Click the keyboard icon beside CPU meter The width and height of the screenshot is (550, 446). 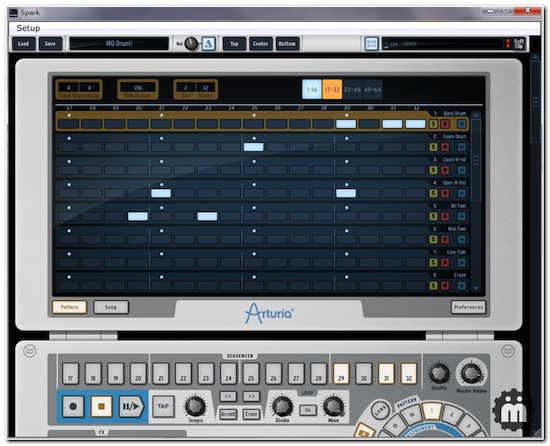371,44
